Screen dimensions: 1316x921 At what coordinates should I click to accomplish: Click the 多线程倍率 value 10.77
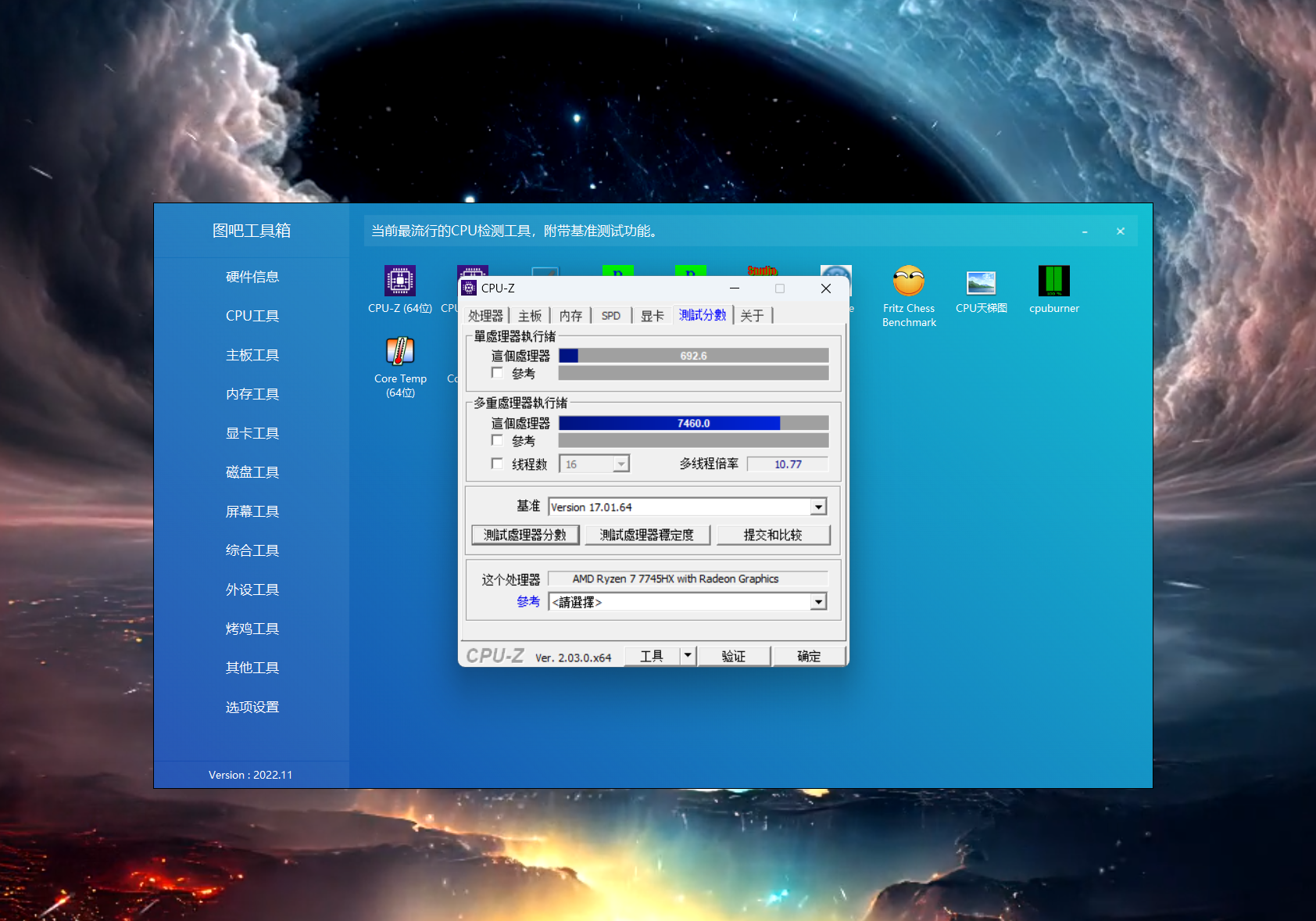(788, 464)
